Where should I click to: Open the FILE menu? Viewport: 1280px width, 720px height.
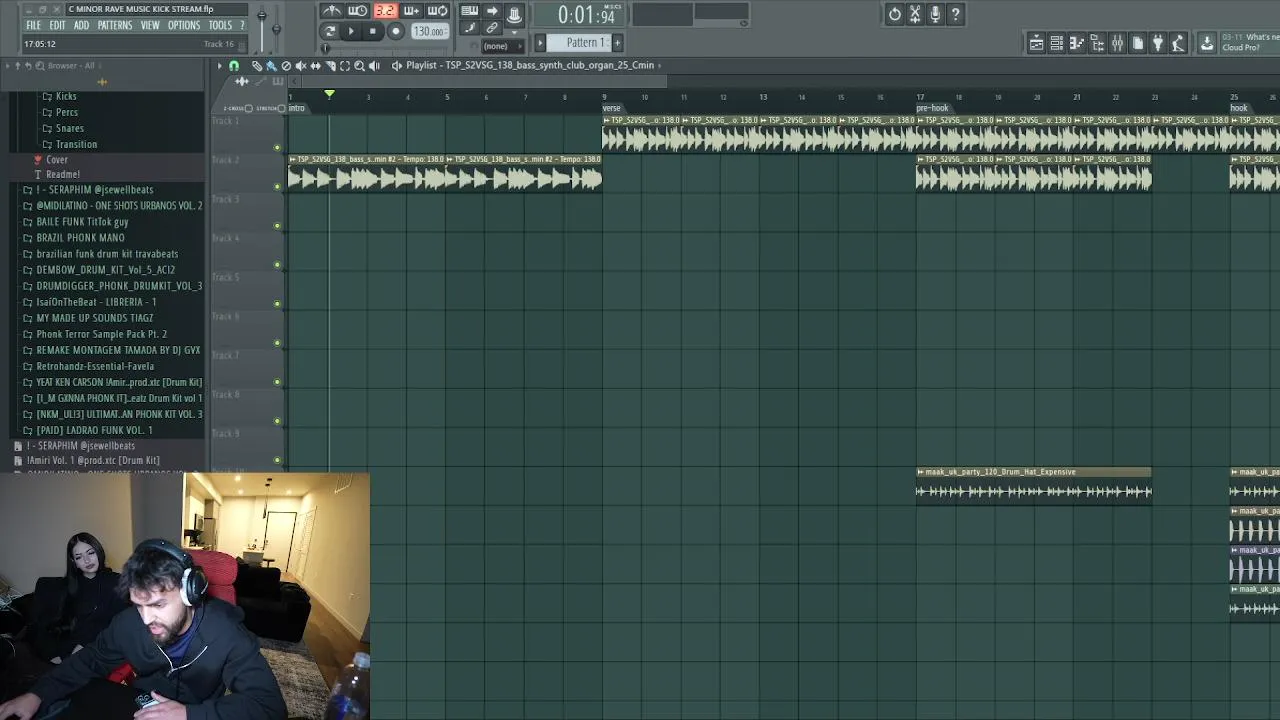click(33, 25)
